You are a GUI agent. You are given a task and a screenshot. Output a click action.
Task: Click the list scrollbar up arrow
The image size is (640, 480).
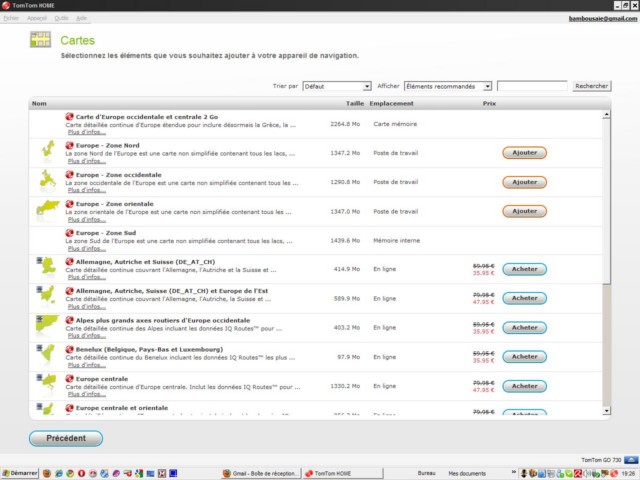[607, 115]
